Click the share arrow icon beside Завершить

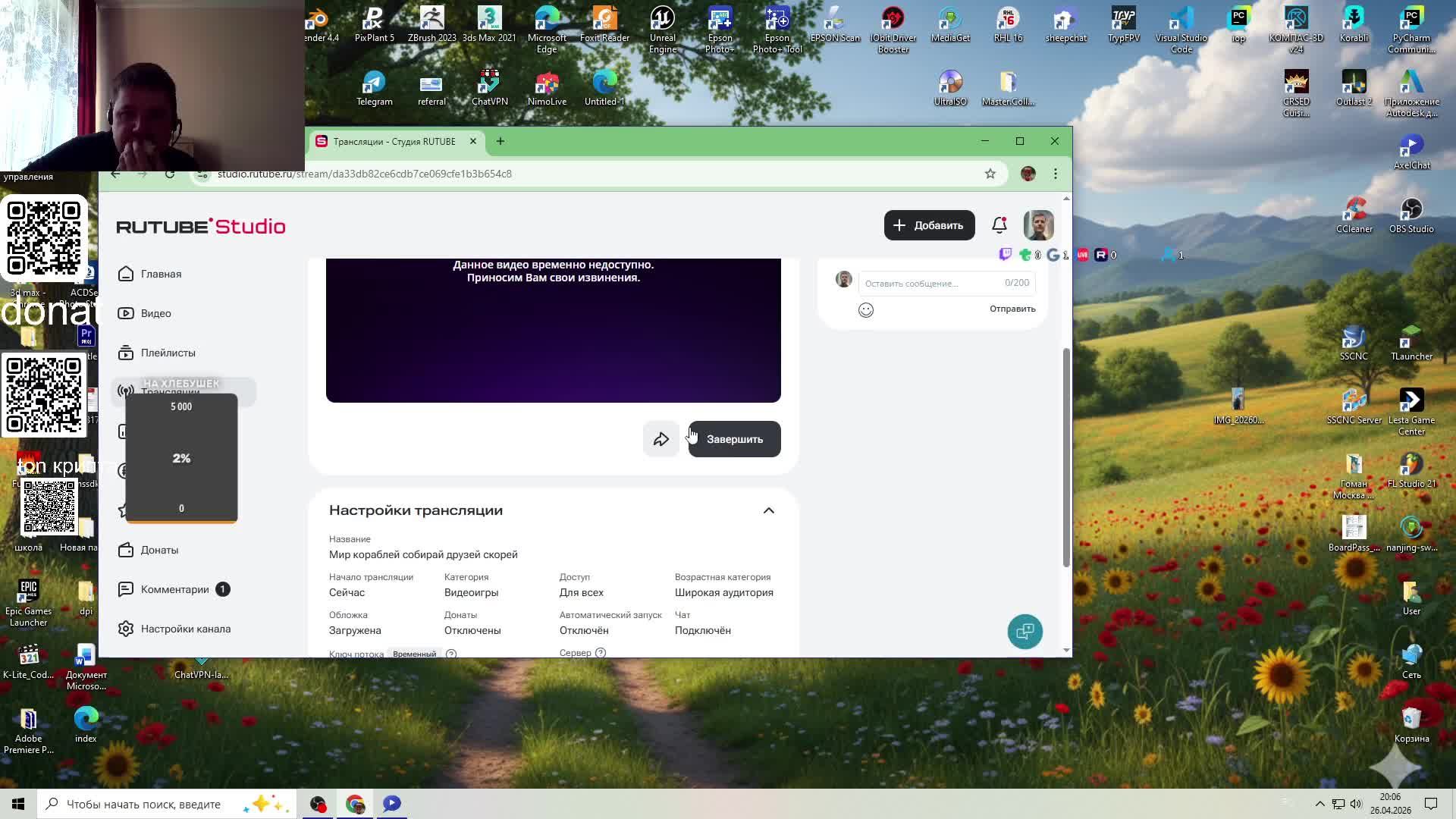[x=661, y=439]
